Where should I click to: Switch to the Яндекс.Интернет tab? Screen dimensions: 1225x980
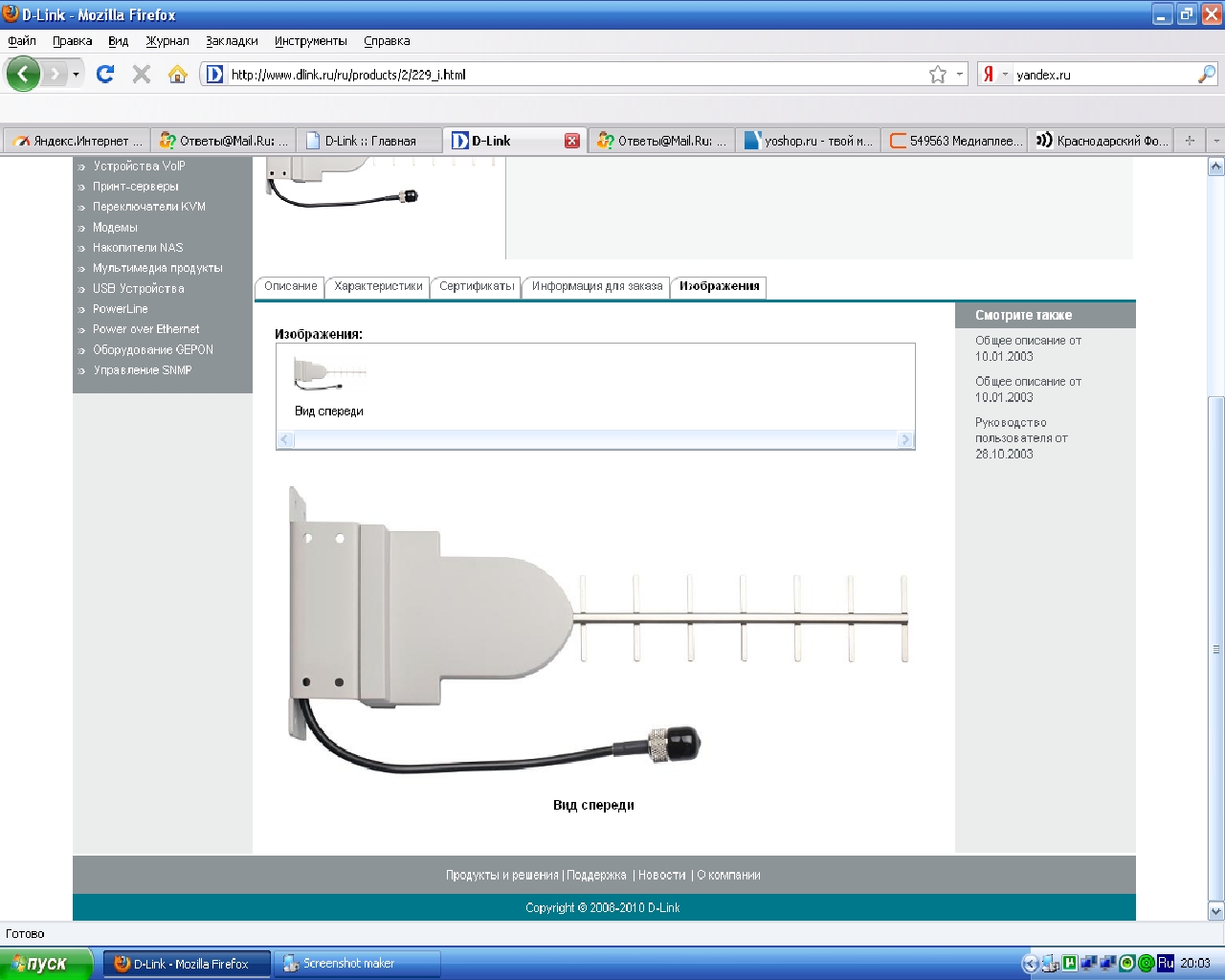point(78,141)
